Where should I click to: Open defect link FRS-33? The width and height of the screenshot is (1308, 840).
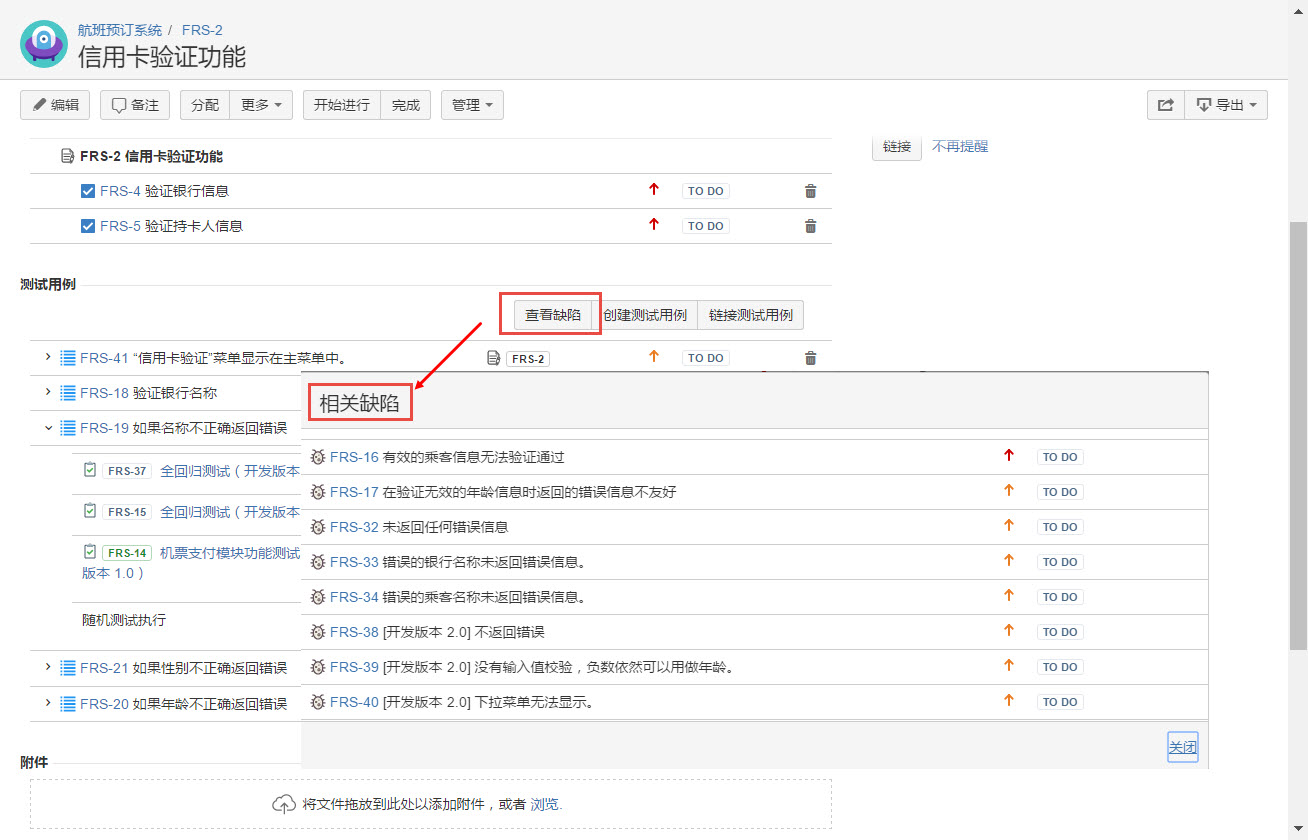pos(354,562)
